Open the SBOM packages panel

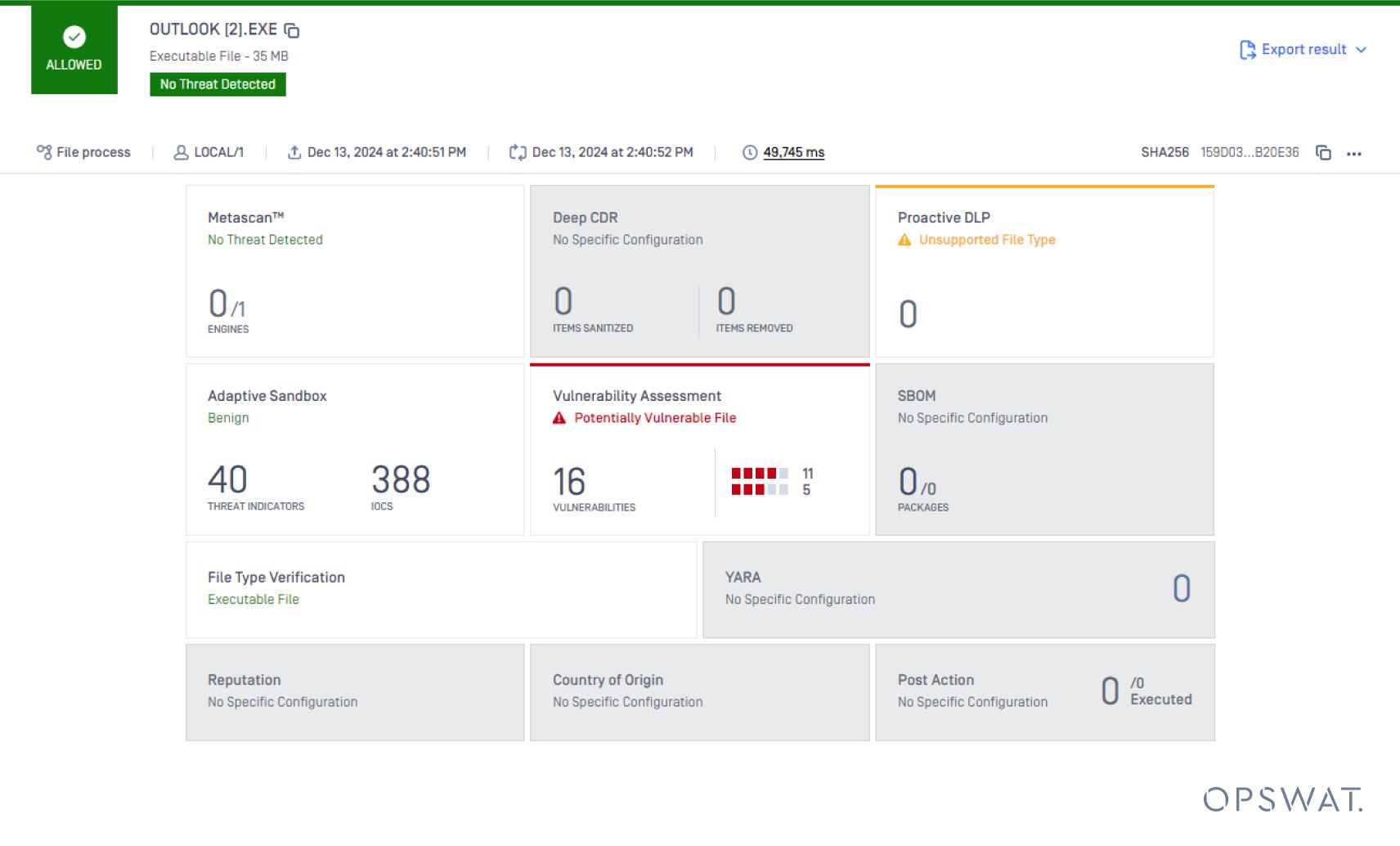coord(1044,449)
